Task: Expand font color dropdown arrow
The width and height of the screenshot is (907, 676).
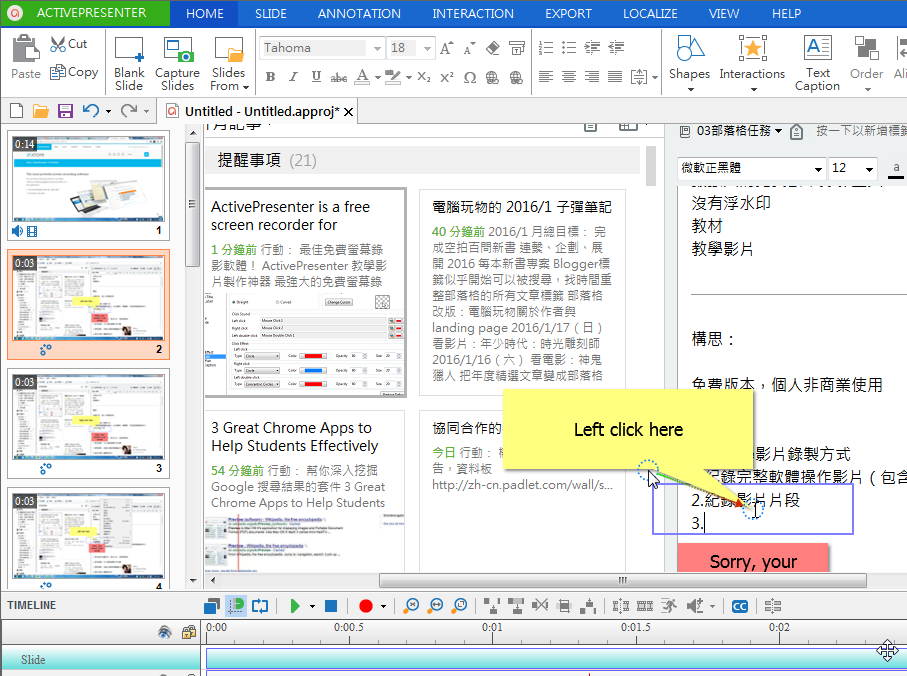Action: coord(377,77)
